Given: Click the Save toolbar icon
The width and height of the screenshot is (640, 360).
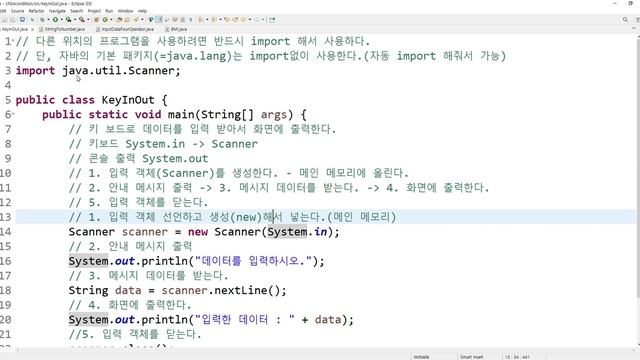Looking at the screenshot, I should [x=3, y=20].
